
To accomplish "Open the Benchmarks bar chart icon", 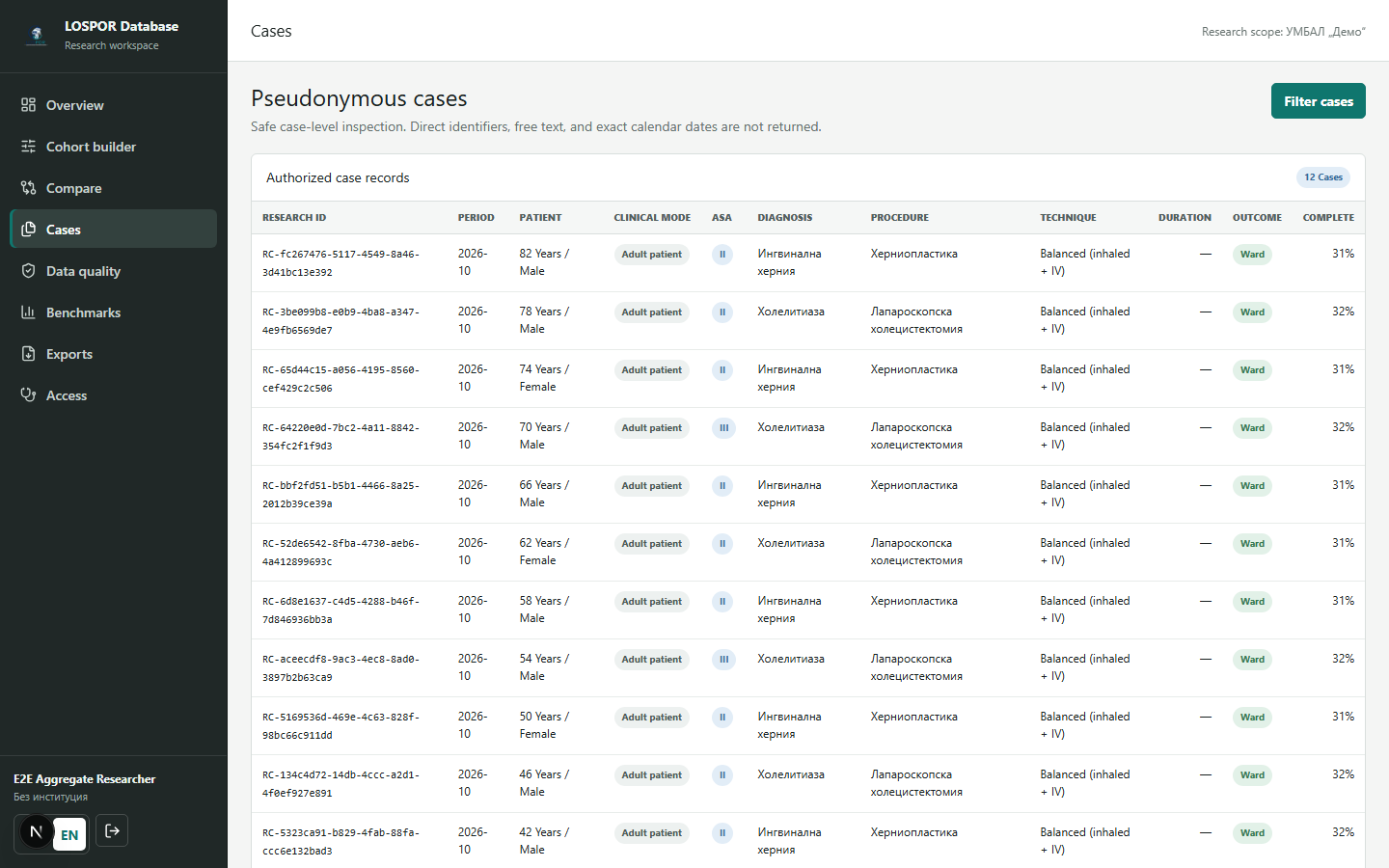I will coord(29,312).
